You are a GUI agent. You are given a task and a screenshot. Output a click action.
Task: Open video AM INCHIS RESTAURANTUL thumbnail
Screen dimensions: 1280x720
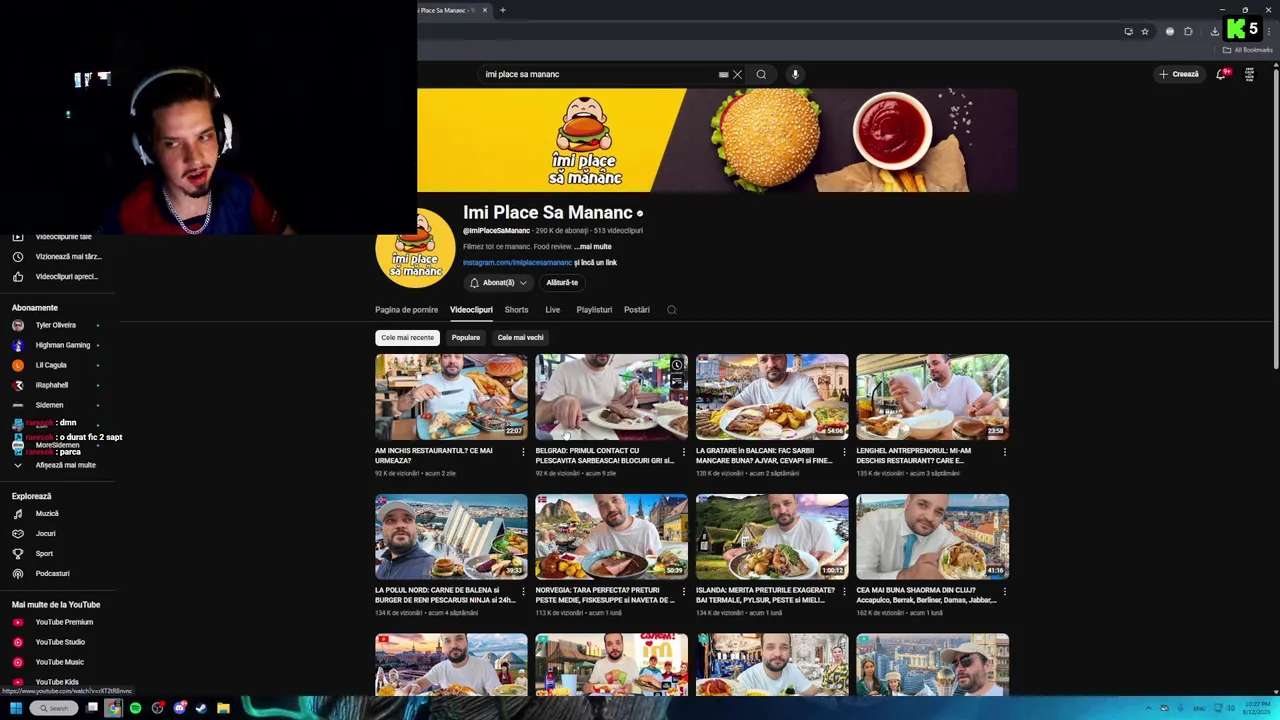coord(451,397)
